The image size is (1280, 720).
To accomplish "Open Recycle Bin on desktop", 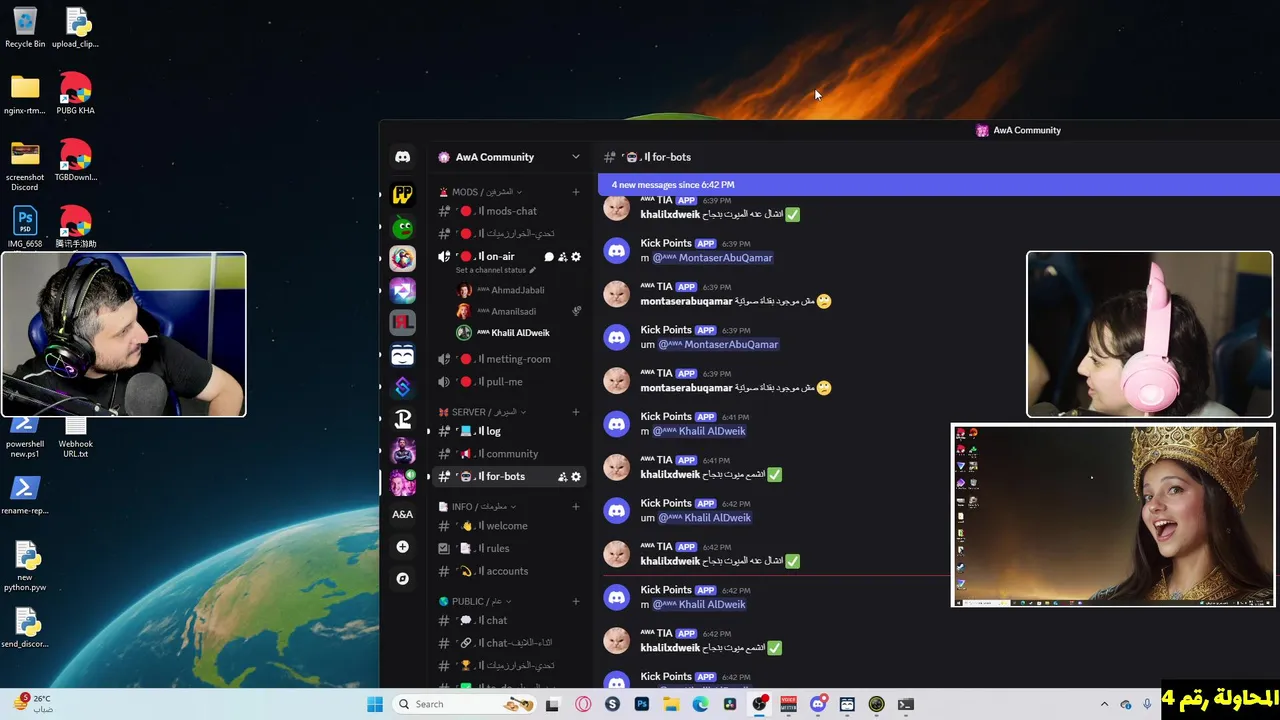I will tap(25, 28).
